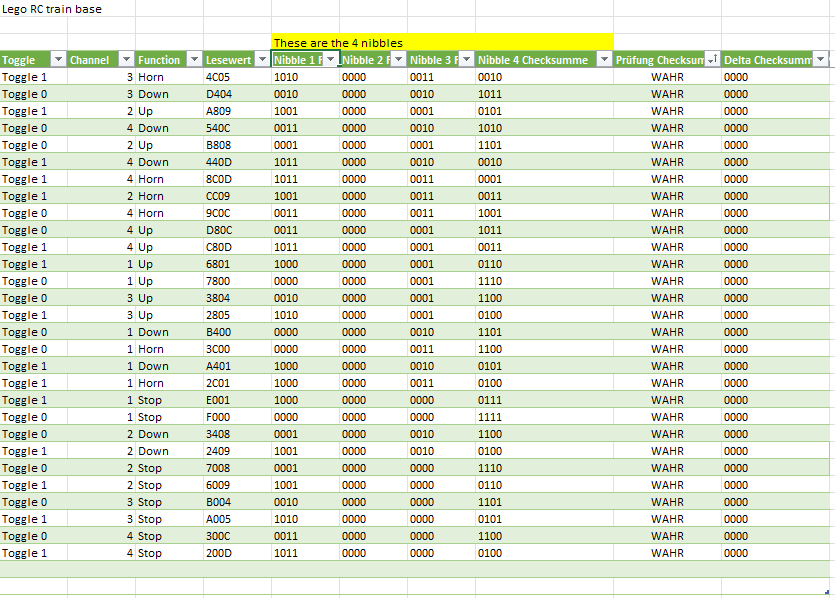The image size is (835, 598).
Task: Open the Channel column filter dropdown
Action: [x=126, y=60]
